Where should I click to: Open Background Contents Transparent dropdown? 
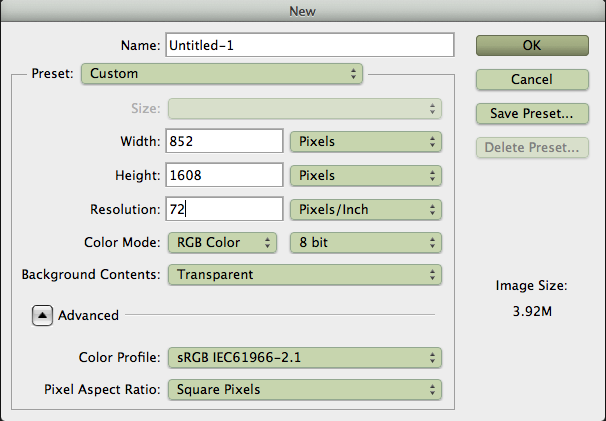[x=304, y=274]
